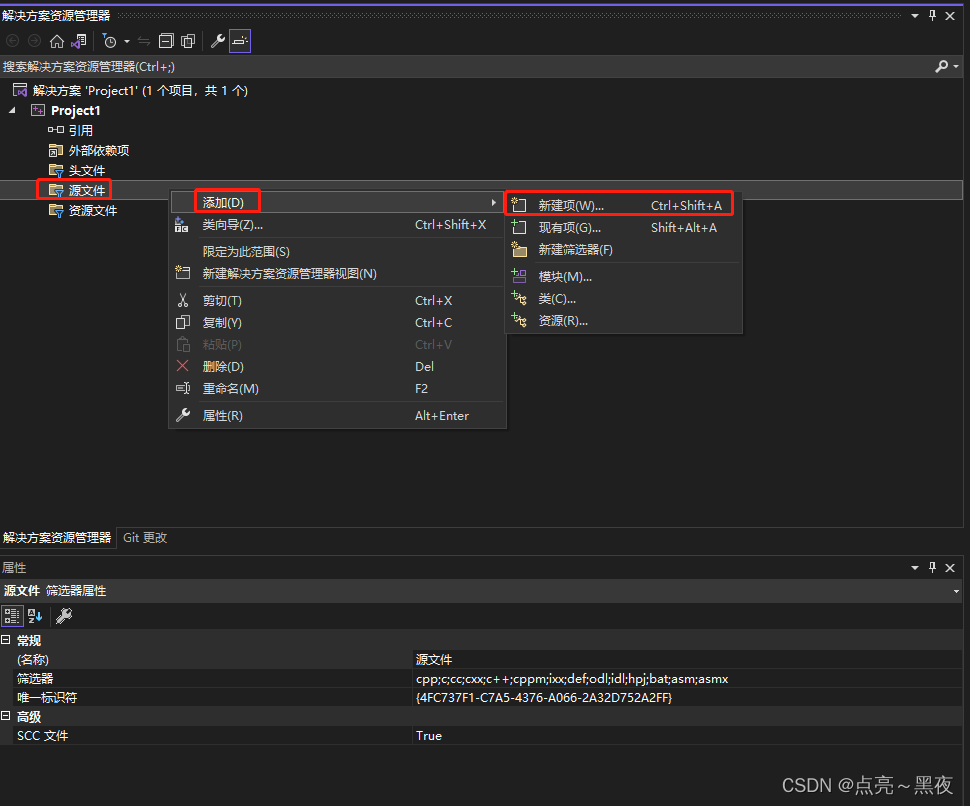
Task: Click the scissors cut icon
Action: (x=182, y=301)
